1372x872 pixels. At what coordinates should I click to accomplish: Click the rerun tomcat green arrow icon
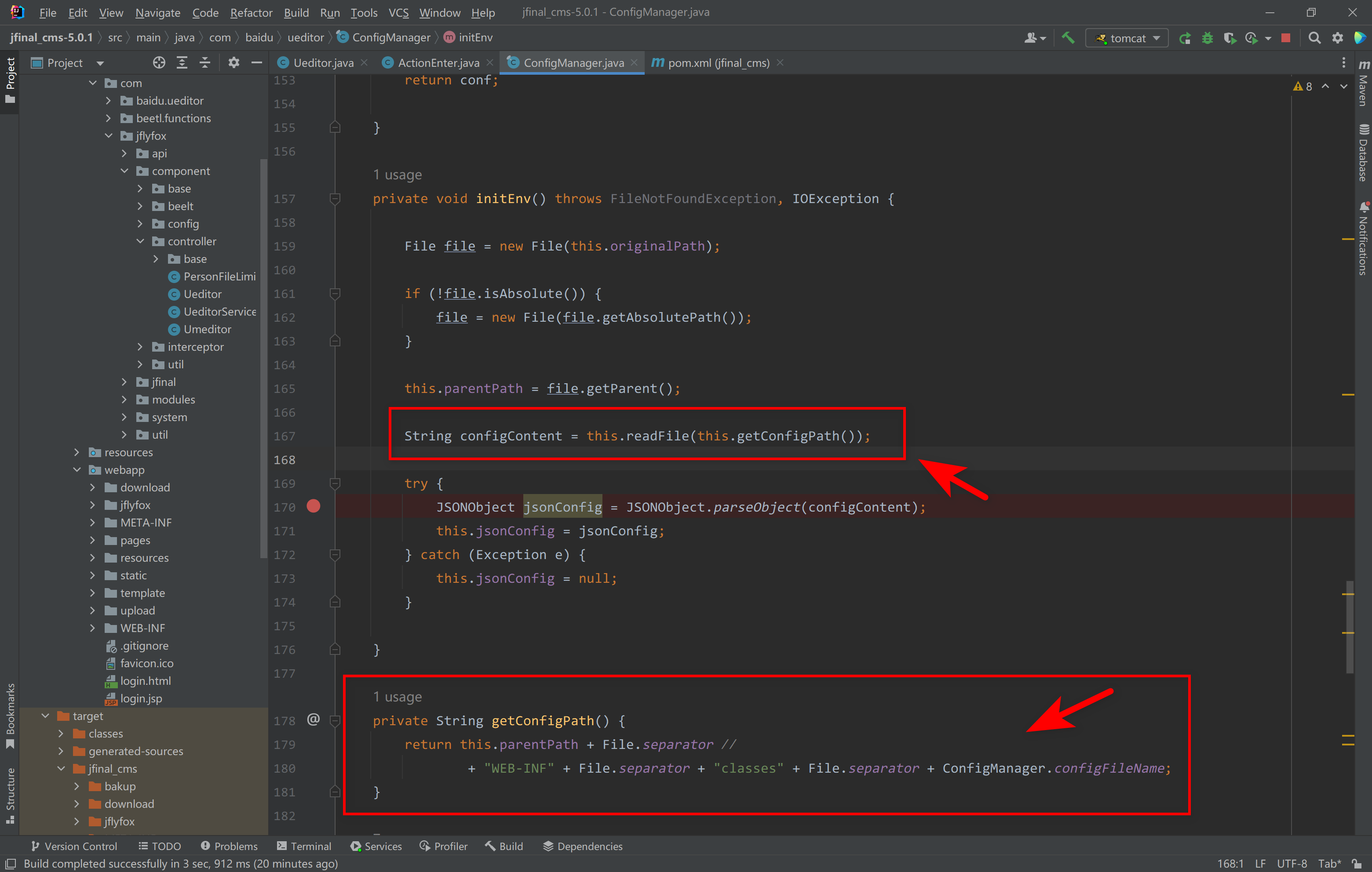(x=1185, y=38)
